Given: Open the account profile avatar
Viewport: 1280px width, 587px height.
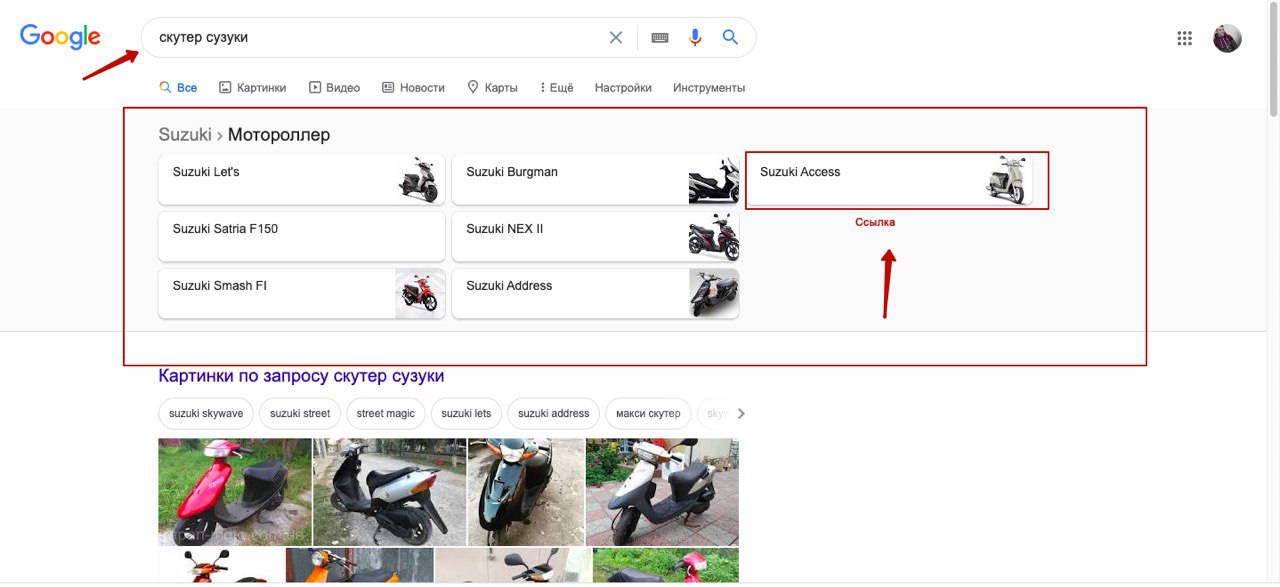Looking at the screenshot, I should [1227, 38].
